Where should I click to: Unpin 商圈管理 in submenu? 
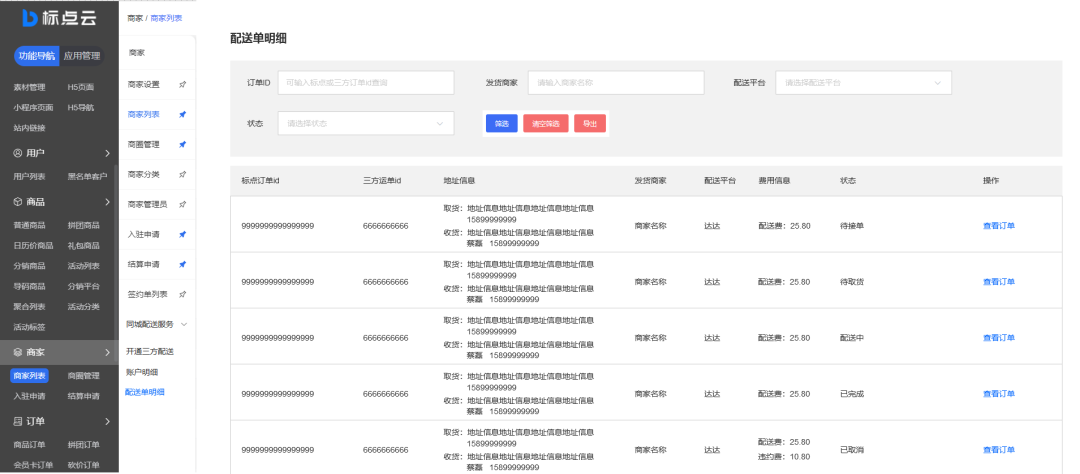(x=183, y=145)
